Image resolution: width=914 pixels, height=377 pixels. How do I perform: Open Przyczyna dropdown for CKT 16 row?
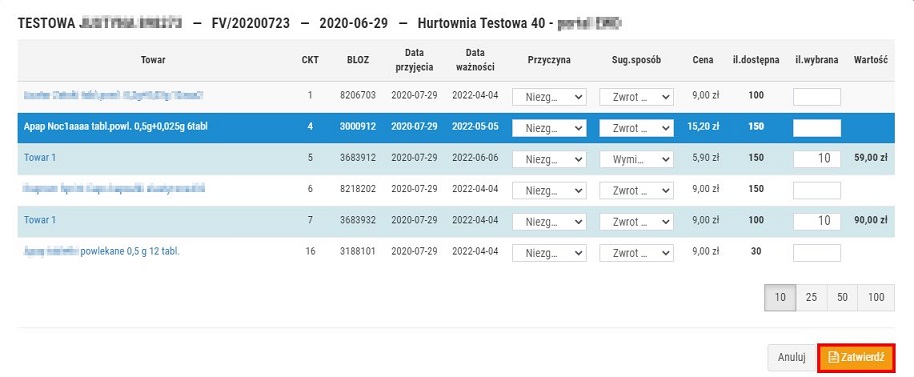click(x=549, y=253)
